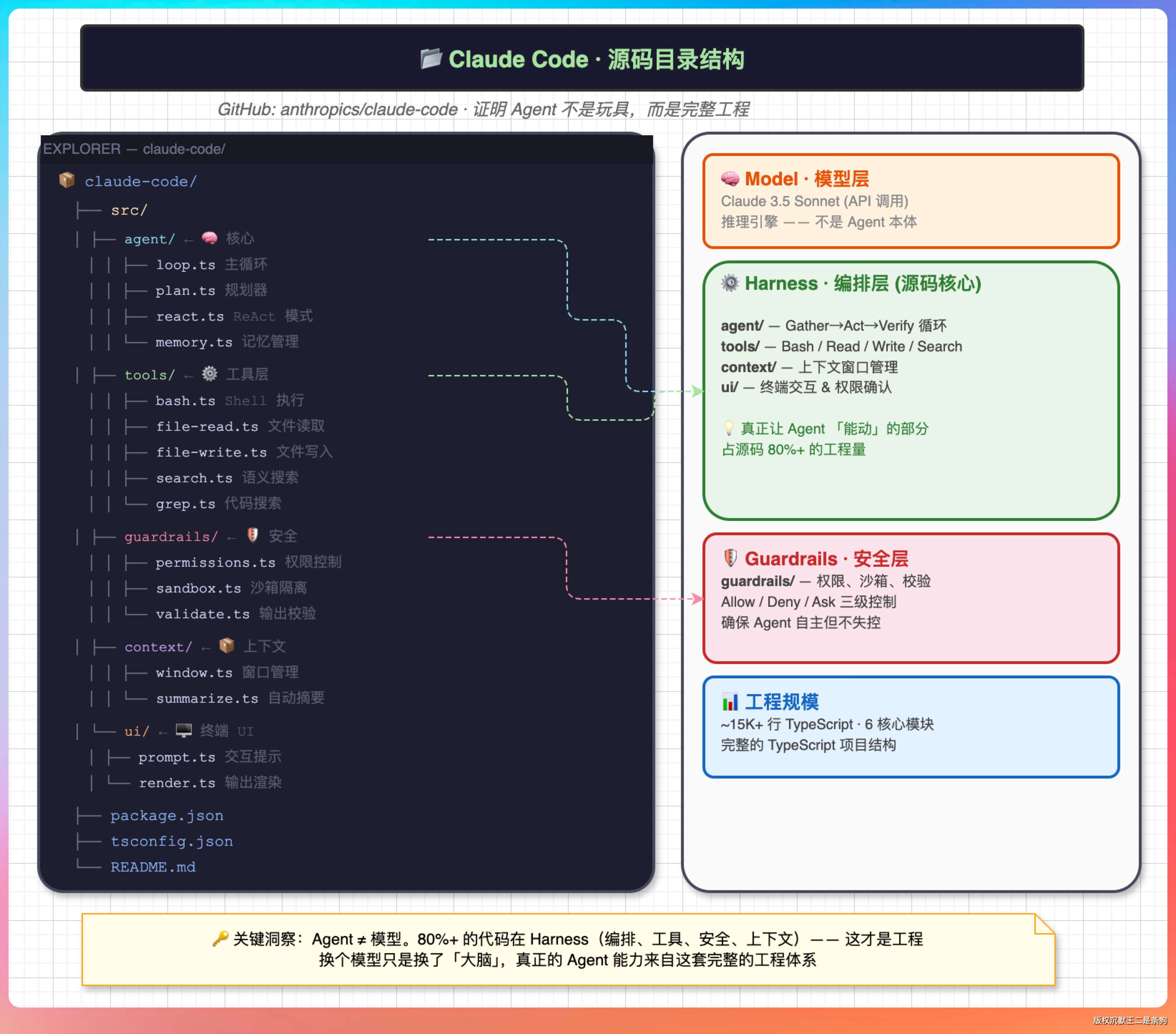Viewport: 1176px width, 1034px height.
Task: Click the gear icon beside tools/ folder
Action: coord(210,374)
